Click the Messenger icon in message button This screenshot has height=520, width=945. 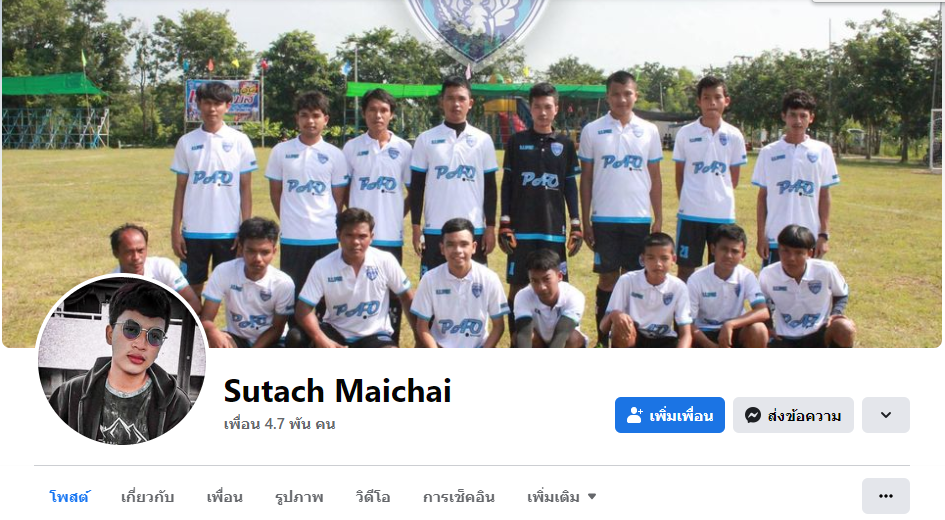pos(753,415)
